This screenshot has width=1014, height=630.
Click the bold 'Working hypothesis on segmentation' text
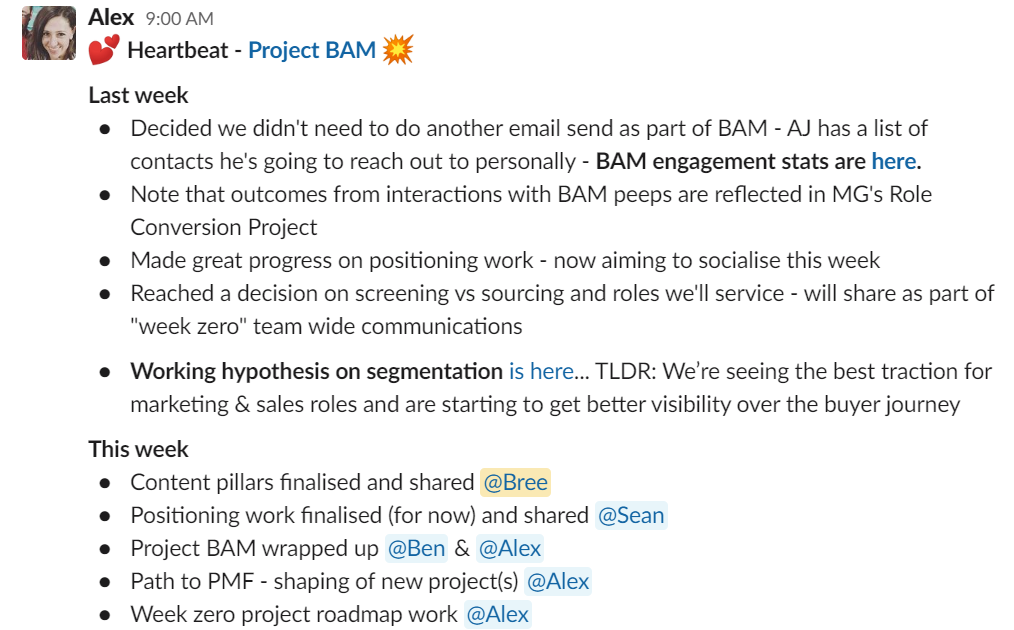[x=317, y=371]
